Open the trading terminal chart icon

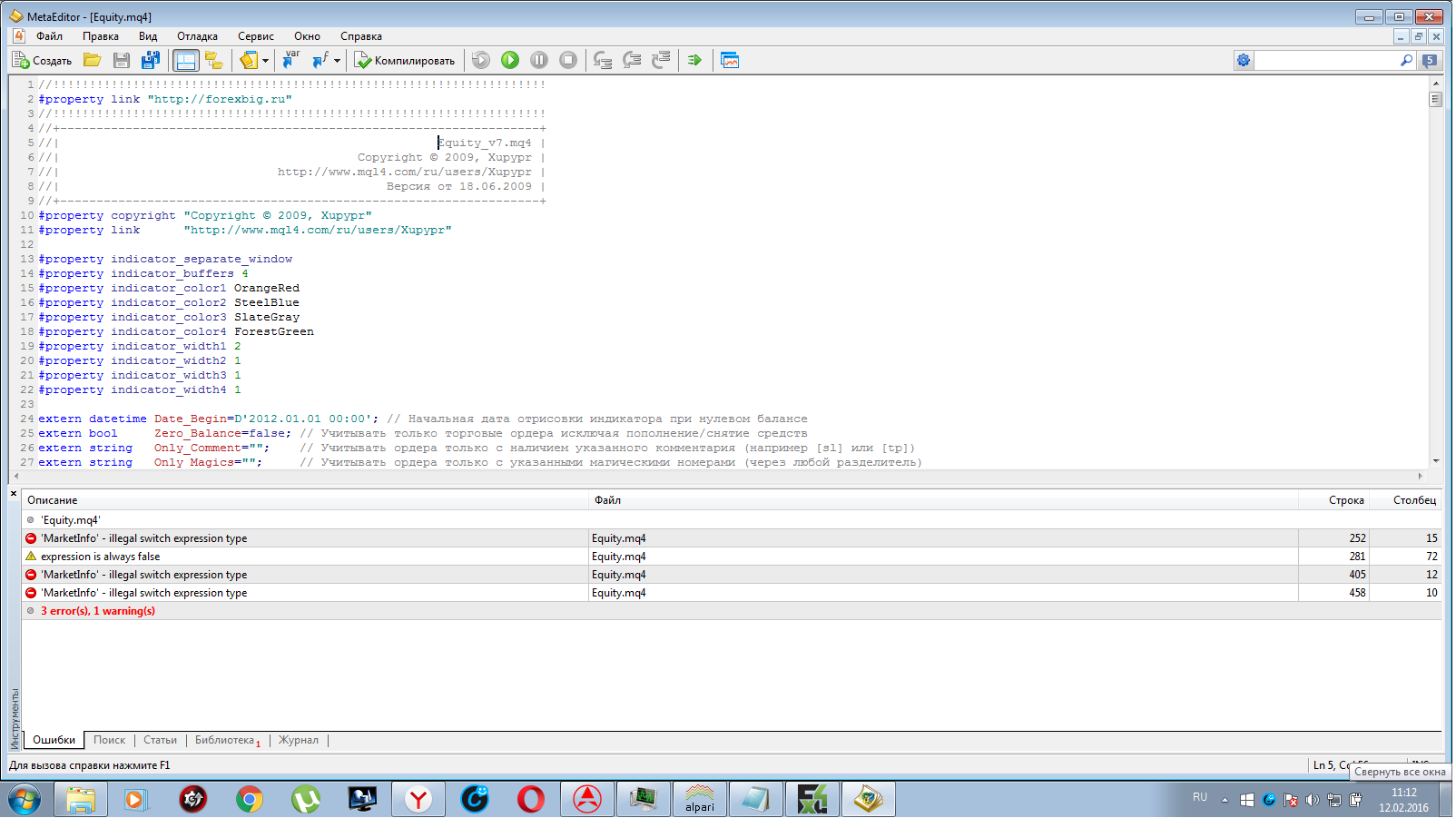coord(730,61)
